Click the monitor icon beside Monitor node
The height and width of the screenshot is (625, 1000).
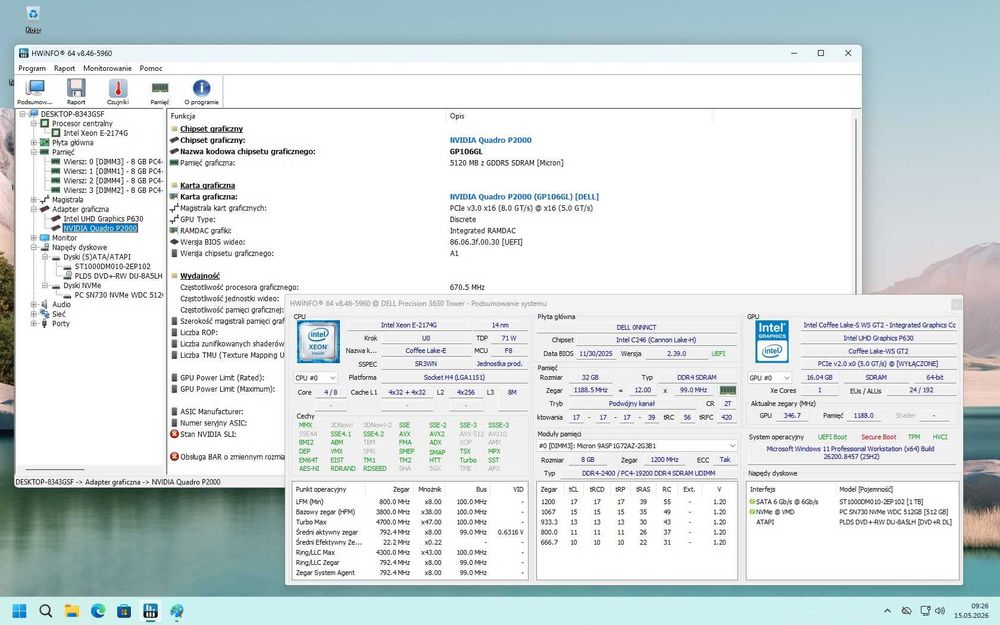click(x=45, y=238)
